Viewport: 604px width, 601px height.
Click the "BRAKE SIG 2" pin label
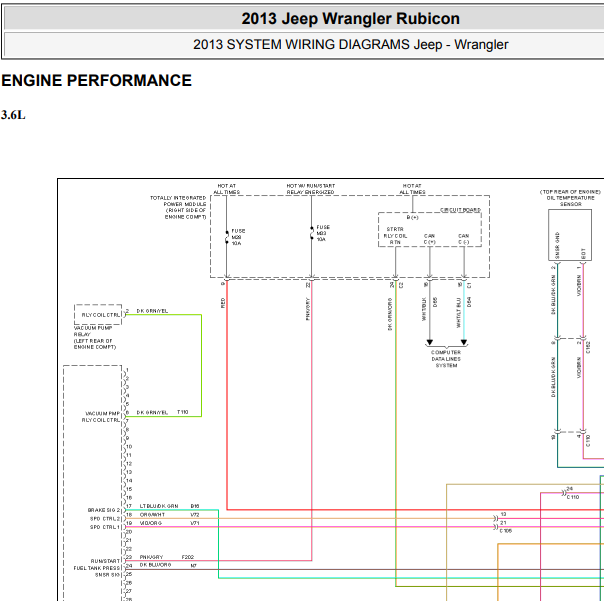click(104, 510)
